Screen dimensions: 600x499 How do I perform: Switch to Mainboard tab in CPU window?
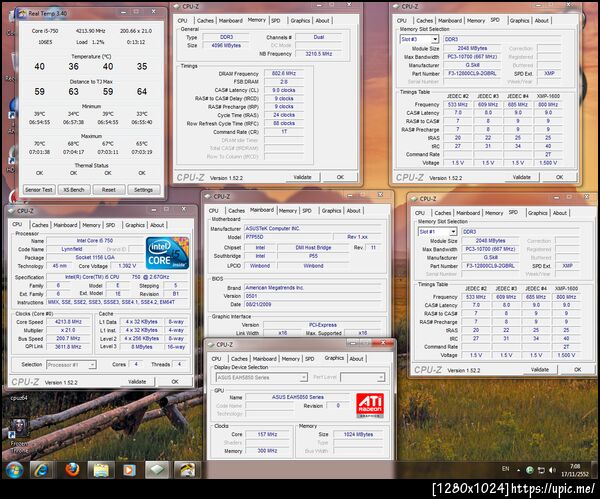coord(65,225)
